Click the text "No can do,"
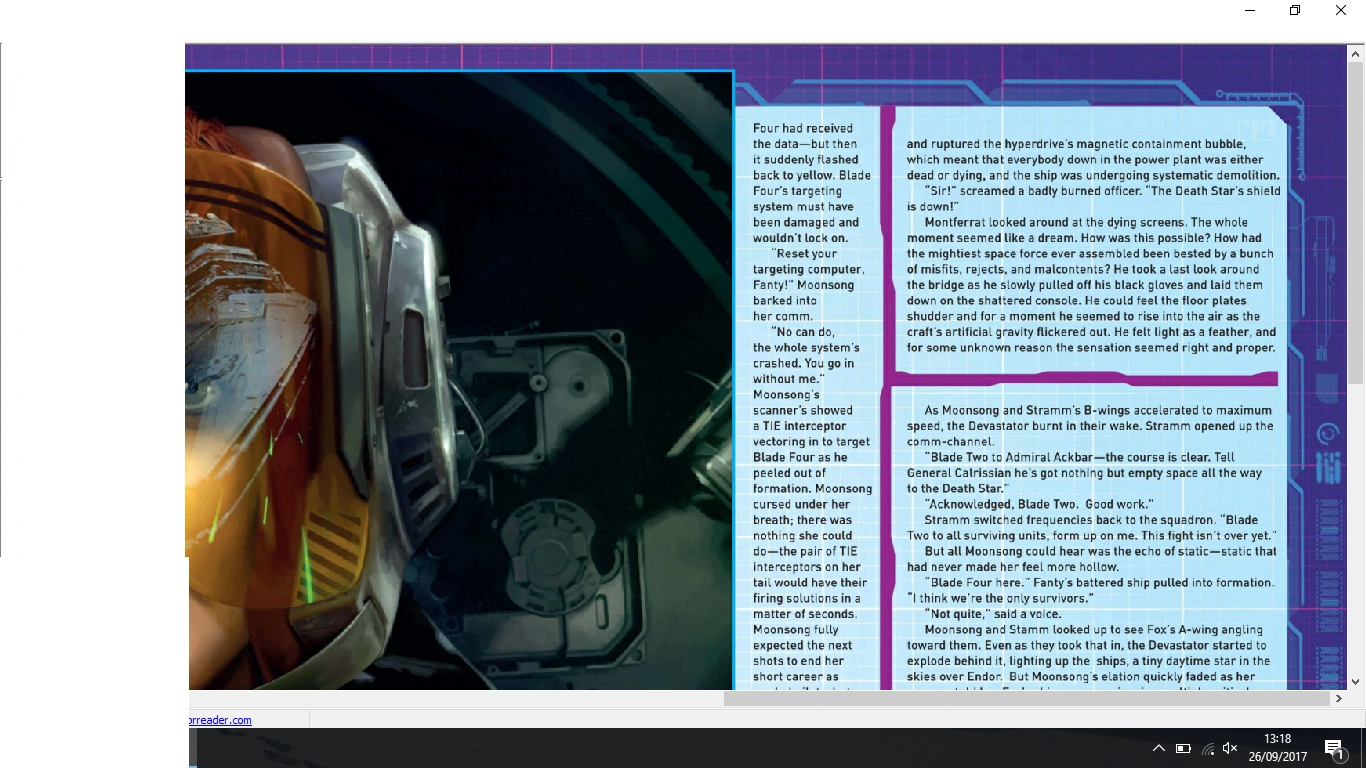This screenshot has height=768, width=1366. tap(803, 332)
